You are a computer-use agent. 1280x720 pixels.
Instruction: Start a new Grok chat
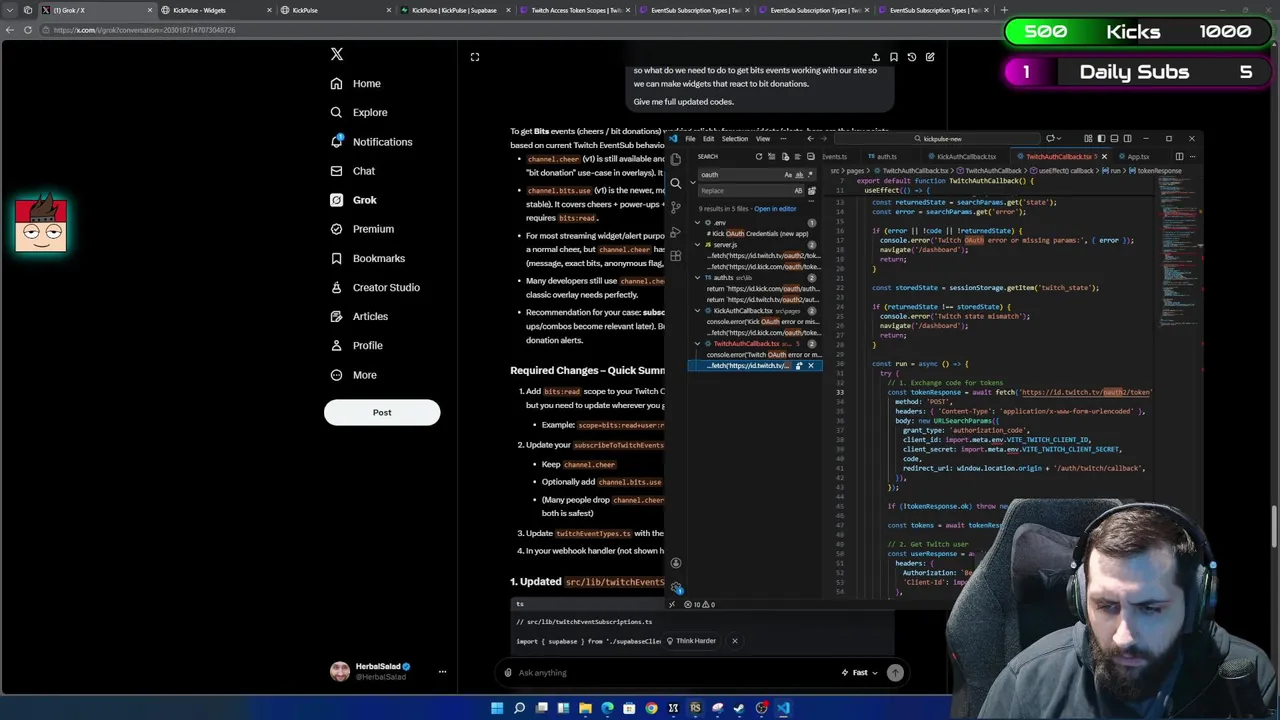point(930,57)
